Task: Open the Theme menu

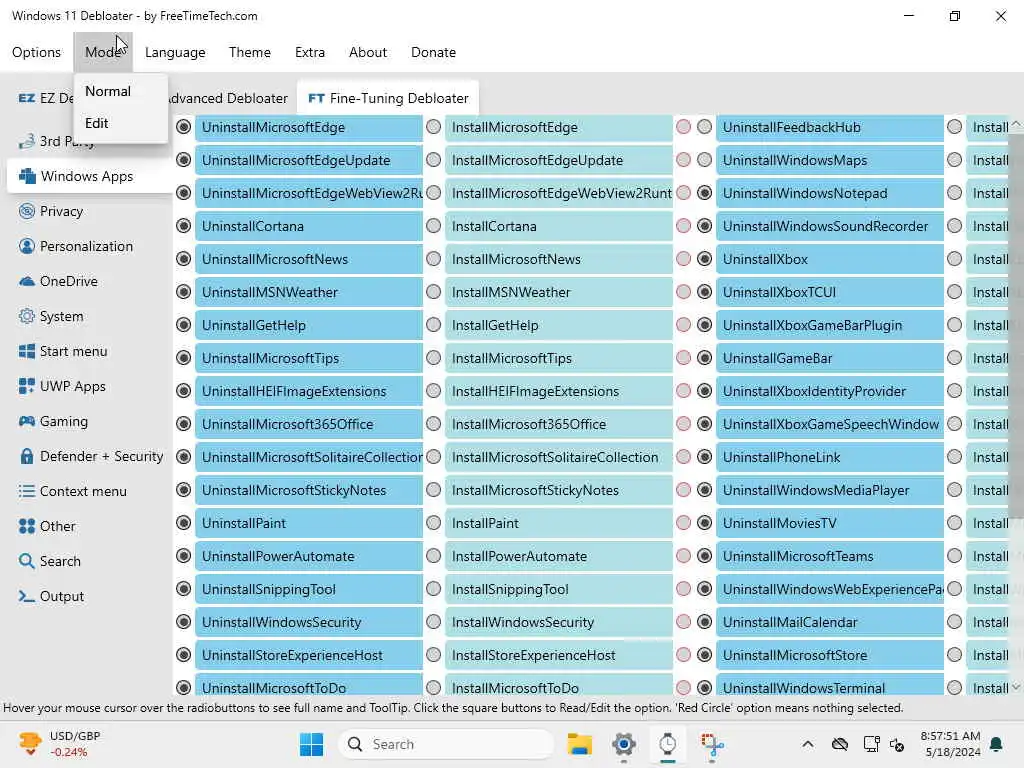Action: click(249, 52)
